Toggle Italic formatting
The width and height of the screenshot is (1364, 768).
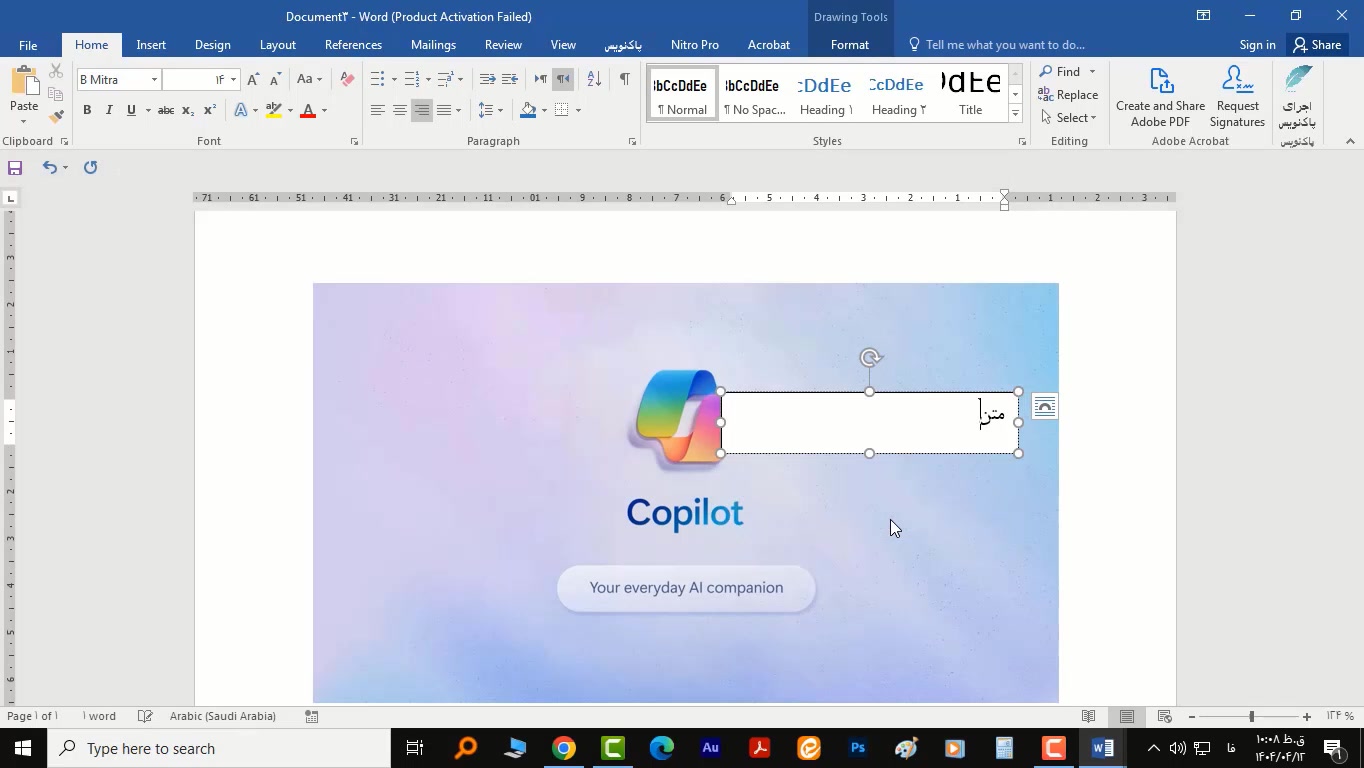109,110
